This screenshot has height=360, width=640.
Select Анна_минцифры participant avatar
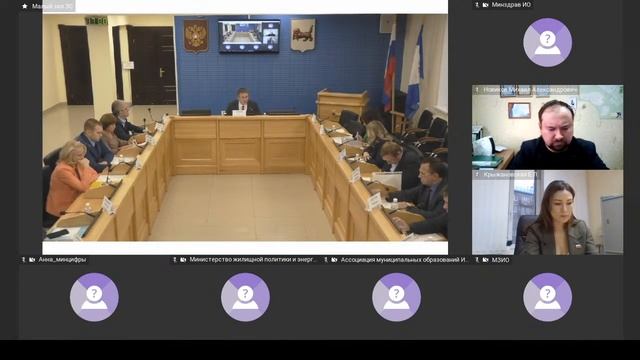point(94,297)
